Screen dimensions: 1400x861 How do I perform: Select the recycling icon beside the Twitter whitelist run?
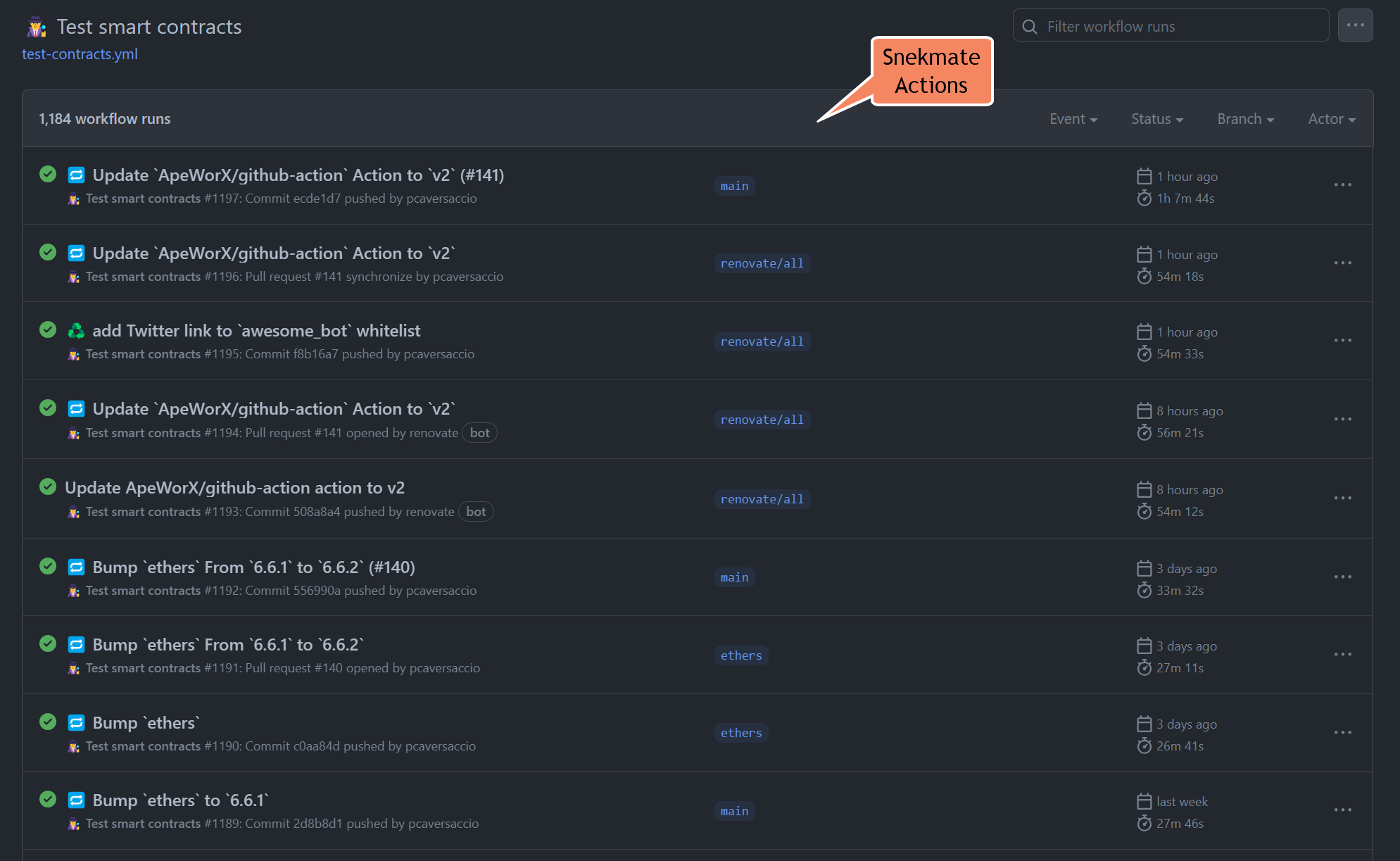pyautogui.click(x=76, y=330)
